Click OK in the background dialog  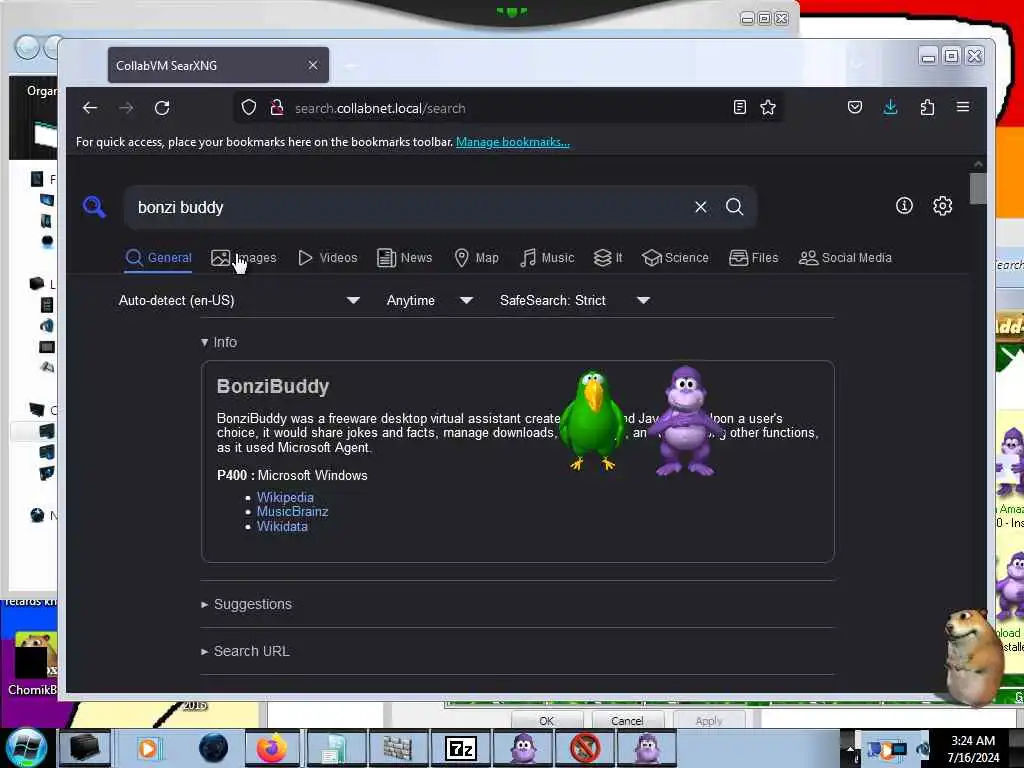[547, 720]
